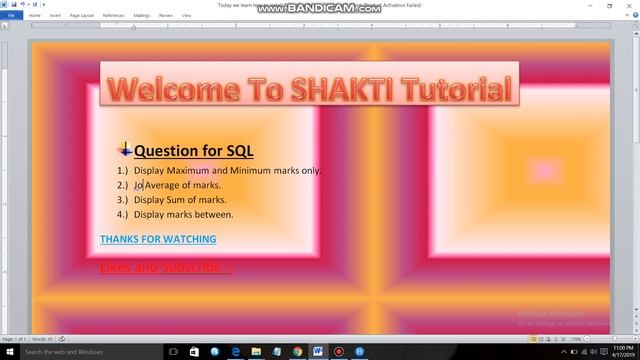Viewport: 640px width, 360px height.
Task: Open the Page Layout ribbon tab
Action: click(x=82, y=16)
